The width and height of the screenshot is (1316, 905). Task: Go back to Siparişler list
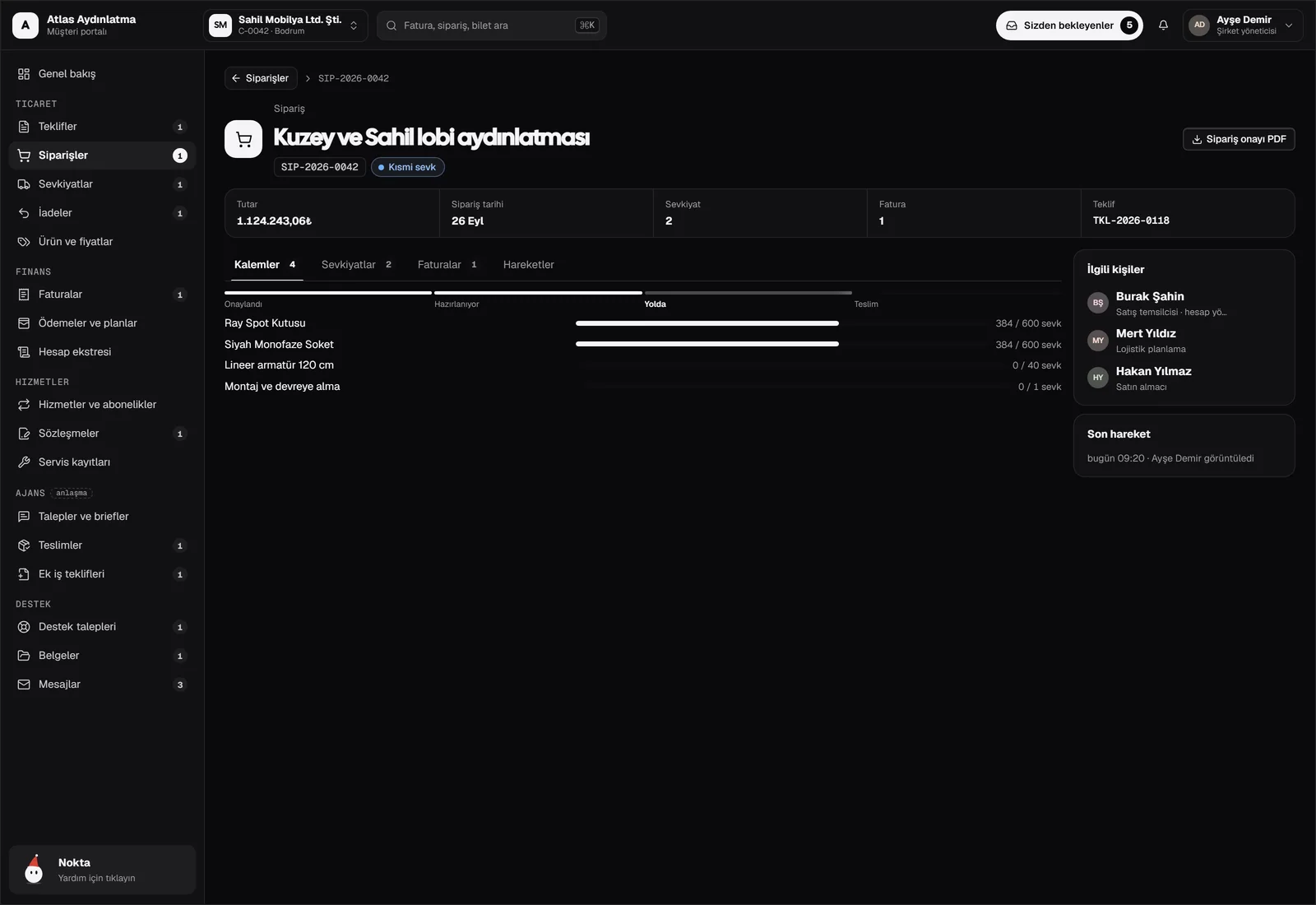[x=261, y=78]
